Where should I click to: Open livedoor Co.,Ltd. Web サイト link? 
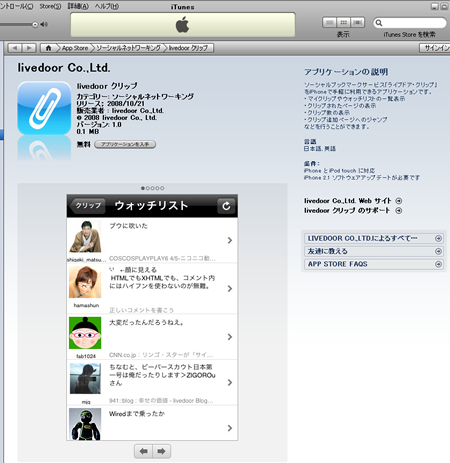[348, 201]
